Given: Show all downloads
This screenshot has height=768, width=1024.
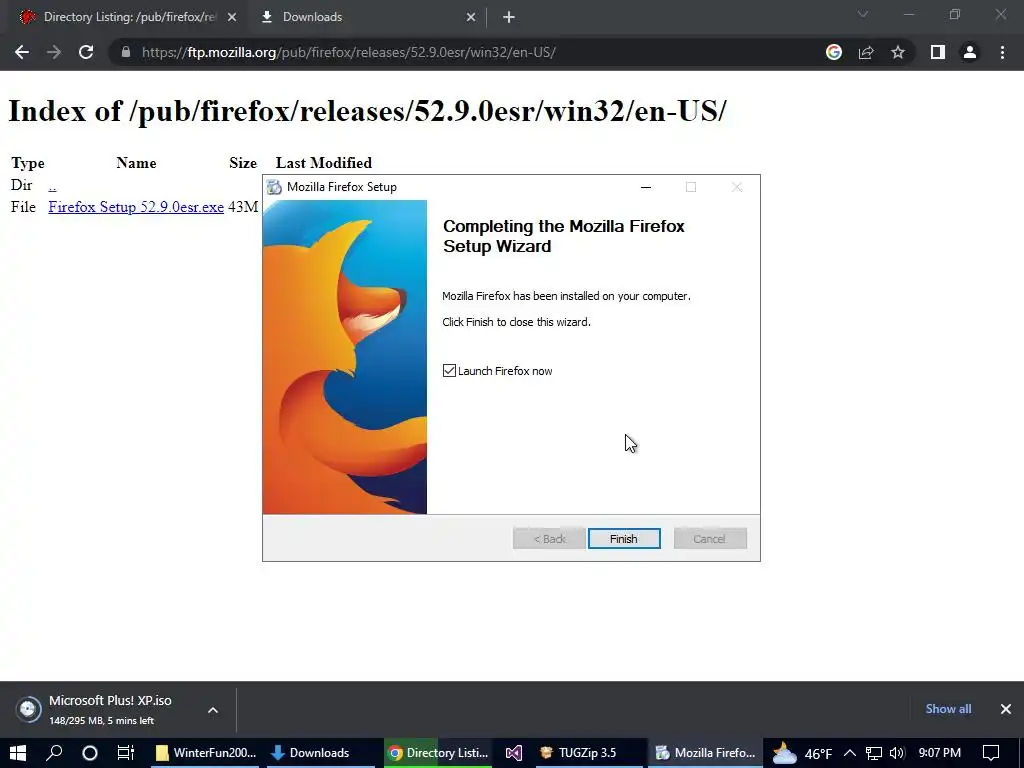Looking at the screenshot, I should pos(948,709).
